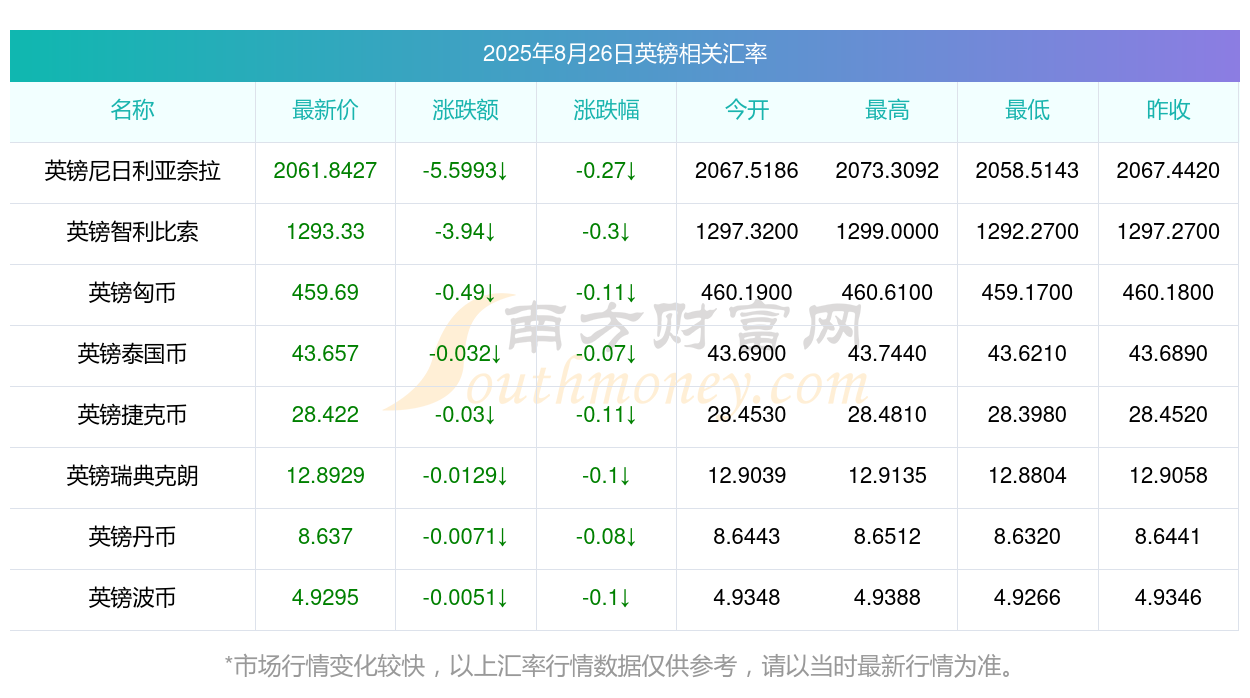Select latest price 28.422
Screen dimensions: 1250x698
click(x=325, y=415)
